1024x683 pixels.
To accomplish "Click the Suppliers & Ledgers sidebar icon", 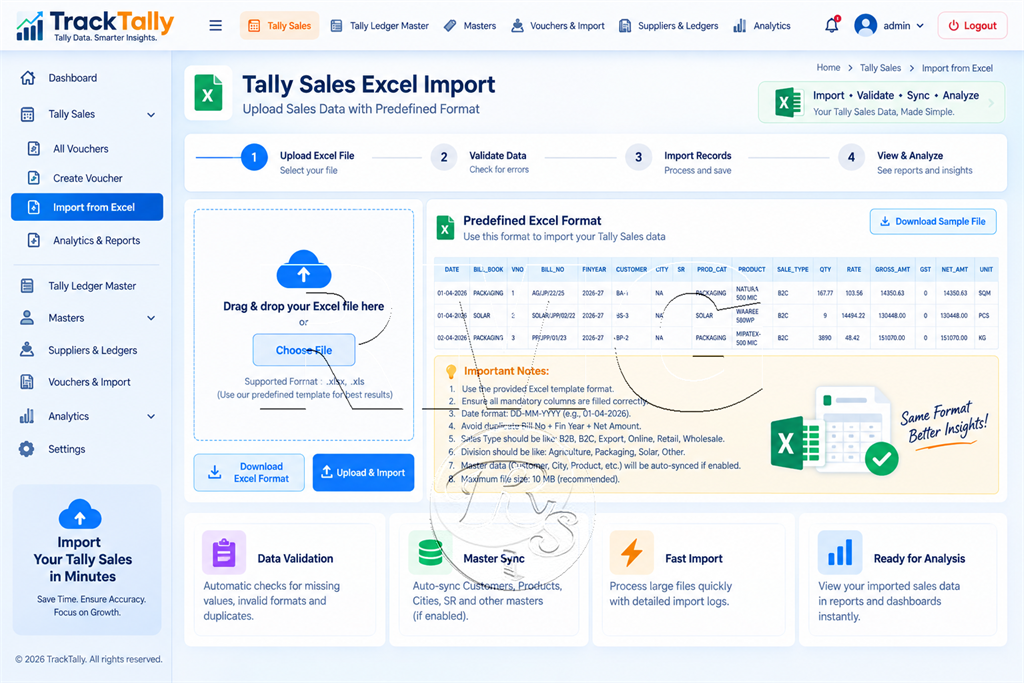I will 27,349.
